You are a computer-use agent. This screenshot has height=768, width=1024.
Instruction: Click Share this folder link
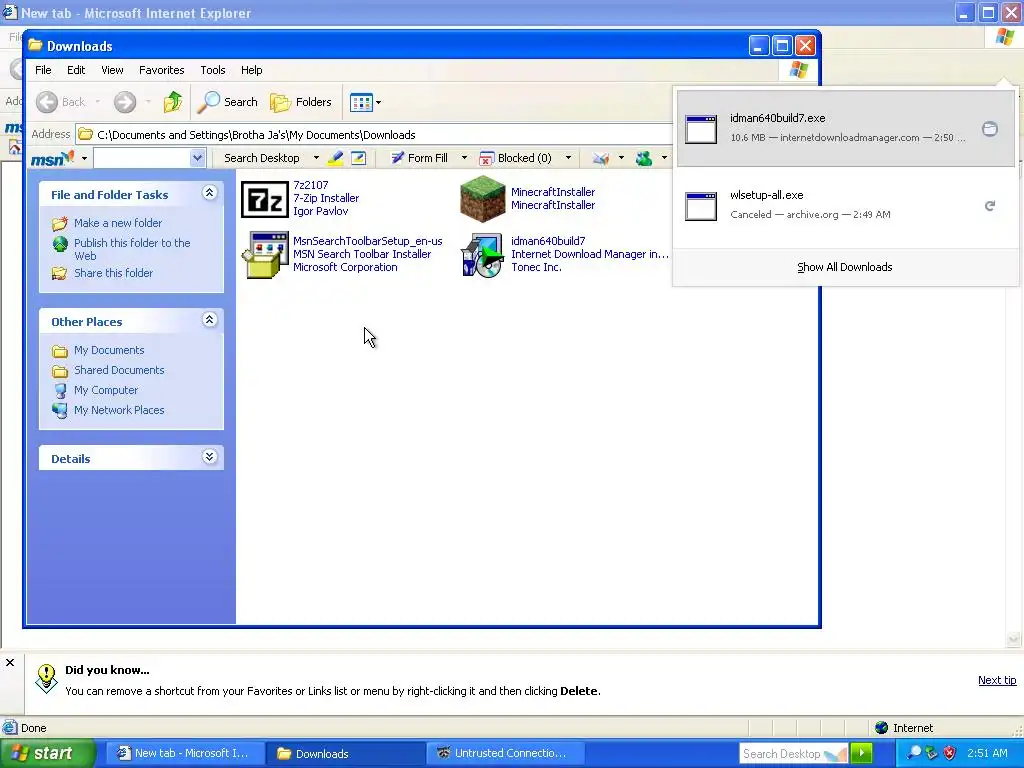(x=113, y=273)
